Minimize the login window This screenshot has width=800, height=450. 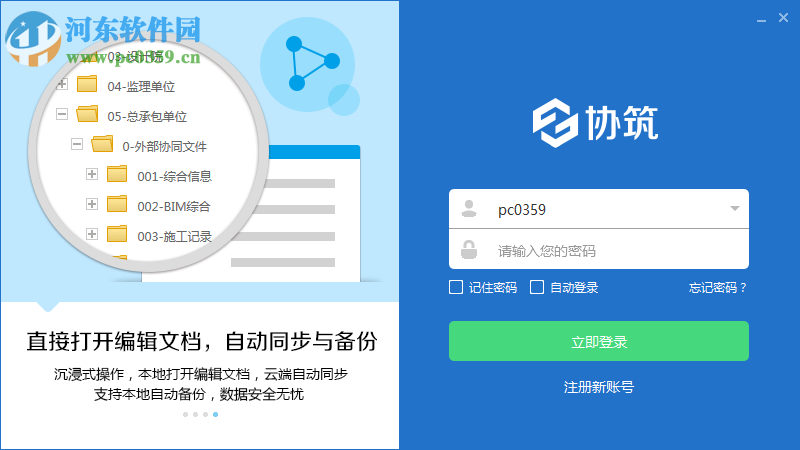pos(761,20)
